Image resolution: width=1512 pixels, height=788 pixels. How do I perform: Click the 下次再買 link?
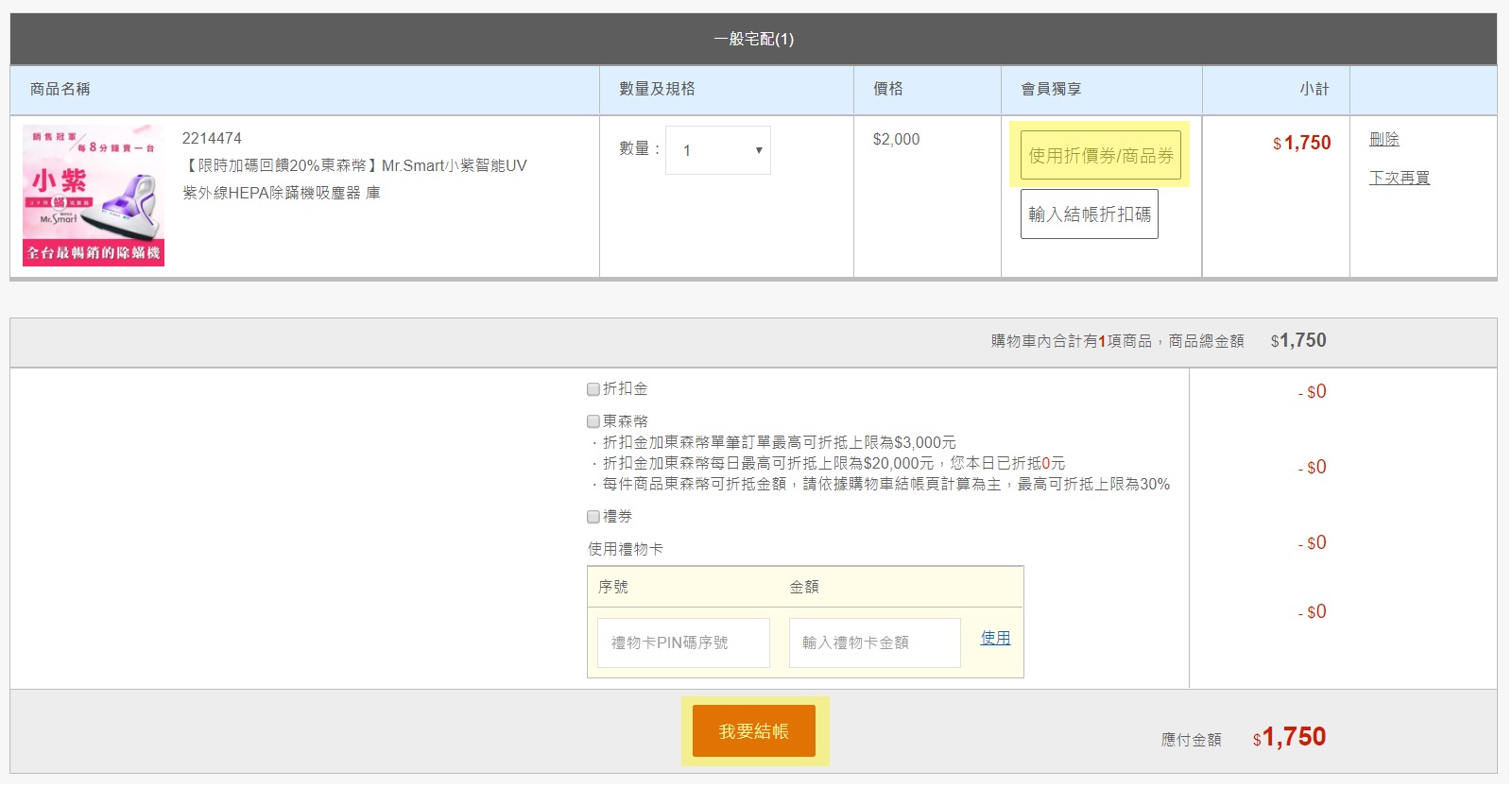tap(1400, 178)
